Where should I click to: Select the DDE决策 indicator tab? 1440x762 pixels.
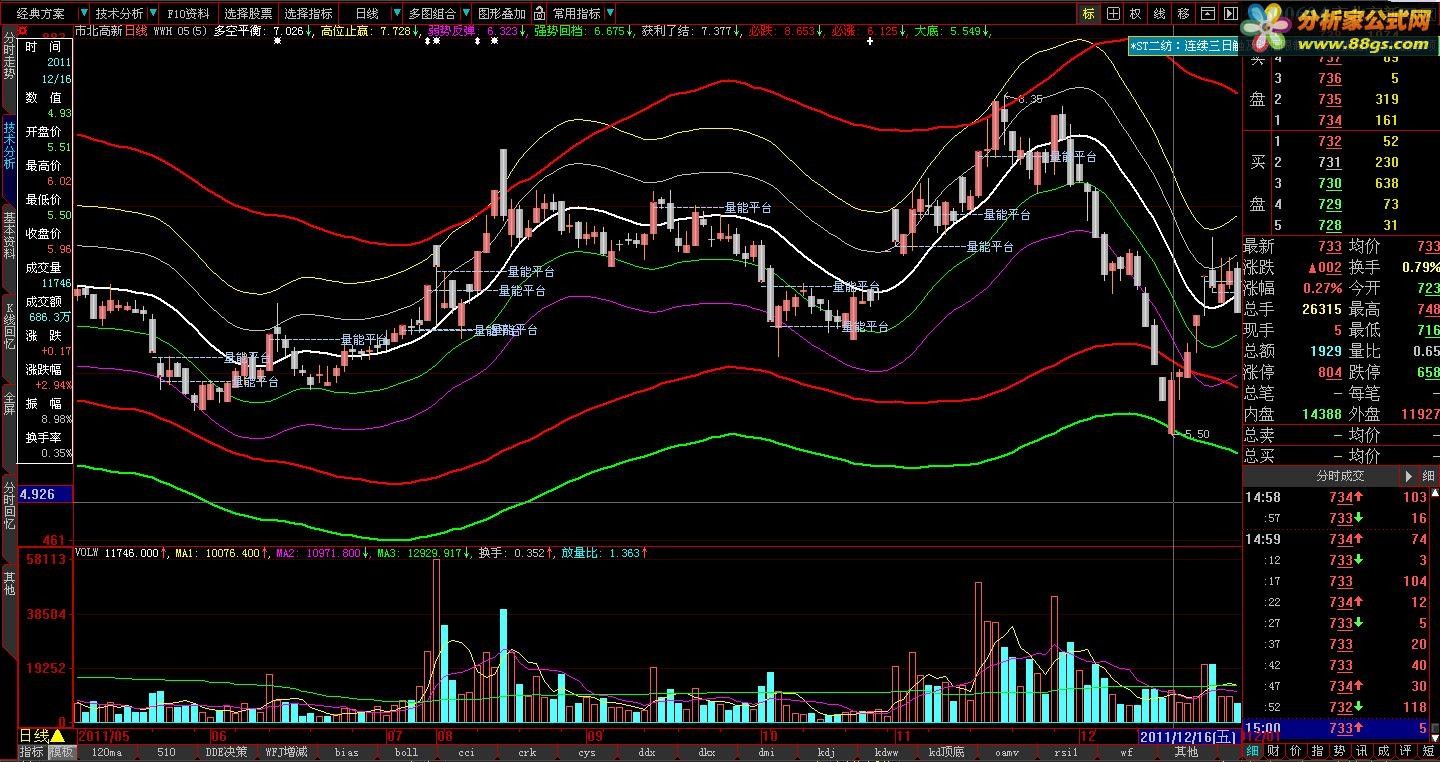tap(226, 752)
